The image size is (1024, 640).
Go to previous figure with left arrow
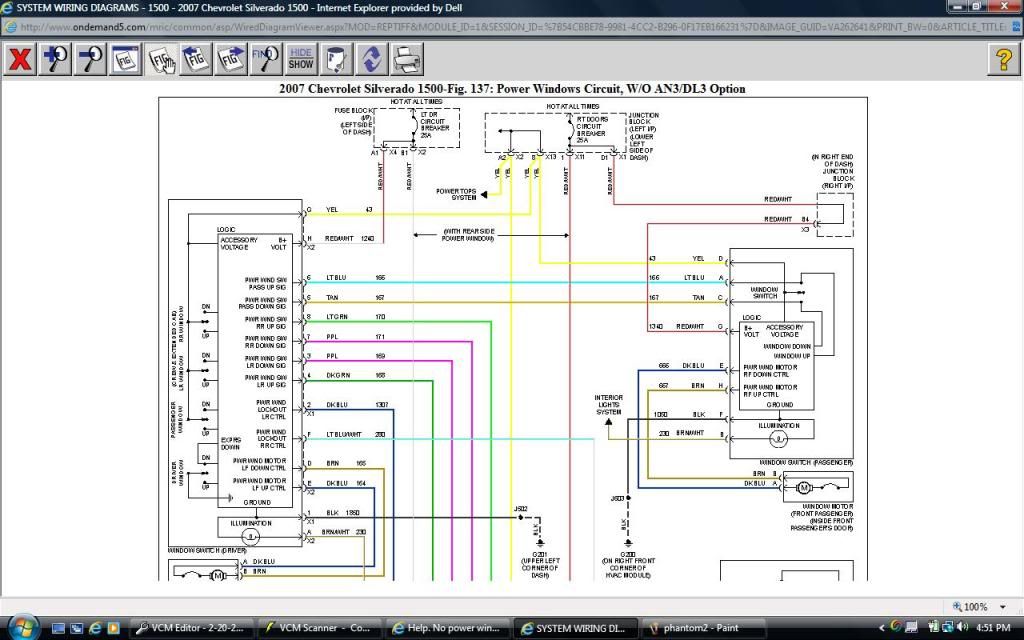(x=197, y=59)
